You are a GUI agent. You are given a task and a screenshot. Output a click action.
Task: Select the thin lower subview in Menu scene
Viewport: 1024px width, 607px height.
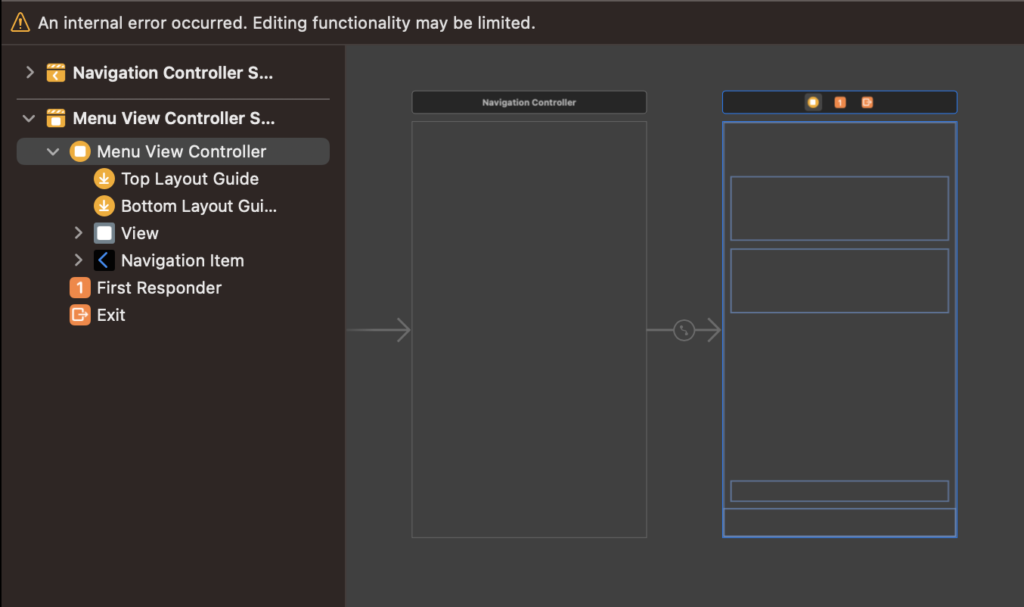[x=839, y=491]
